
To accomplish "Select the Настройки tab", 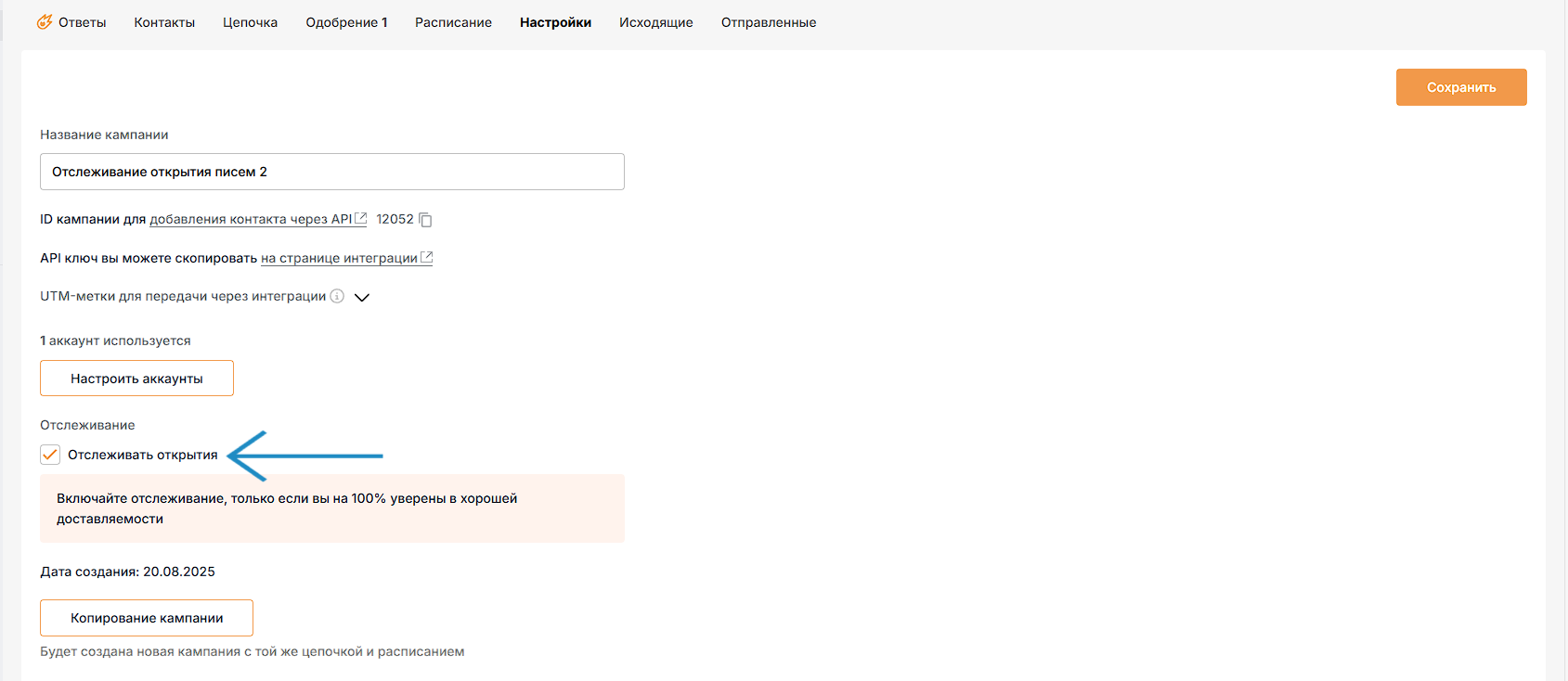I will point(555,22).
